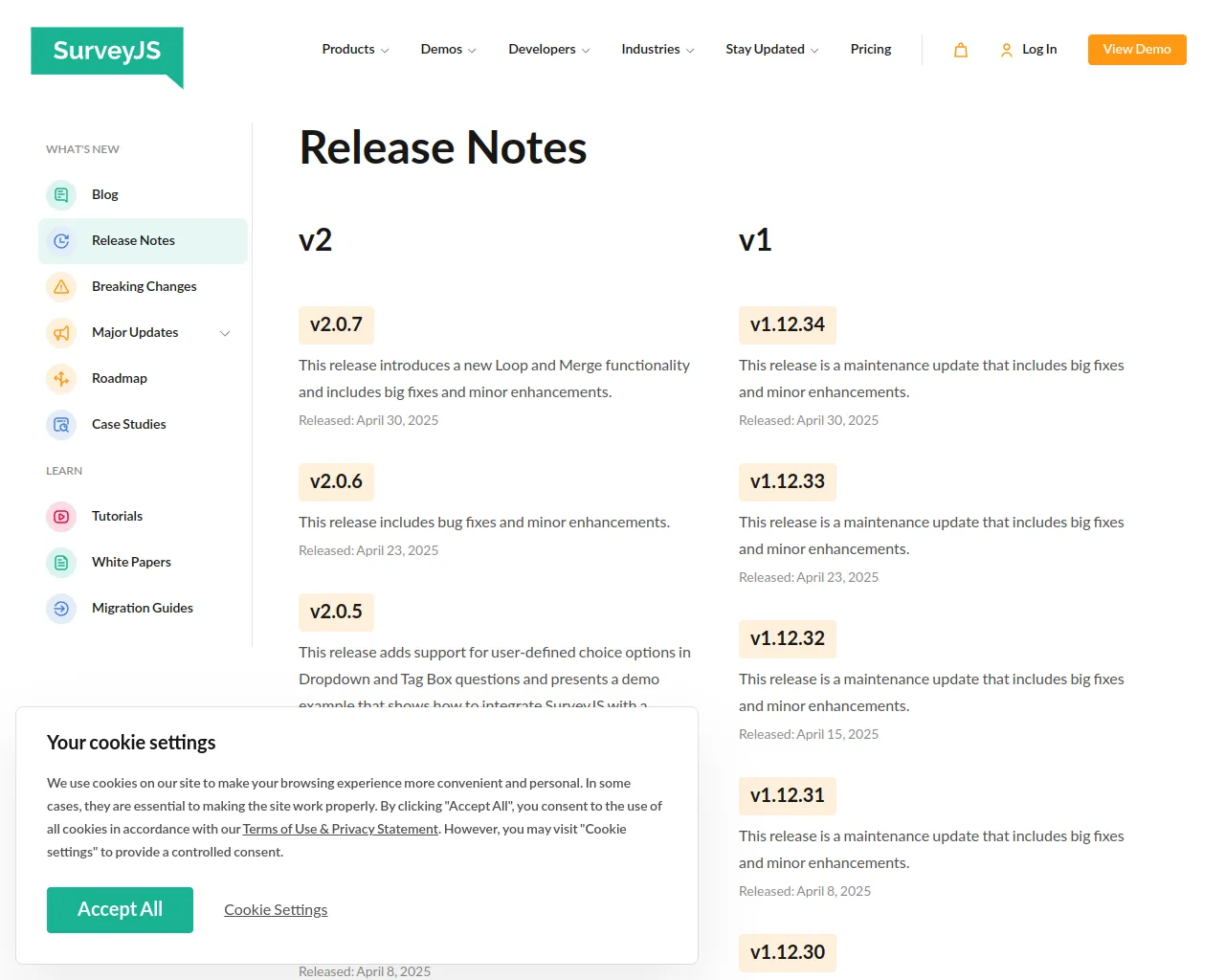Click the Major Updates megaphone icon
This screenshot has width=1225, height=980.
(61, 333)
